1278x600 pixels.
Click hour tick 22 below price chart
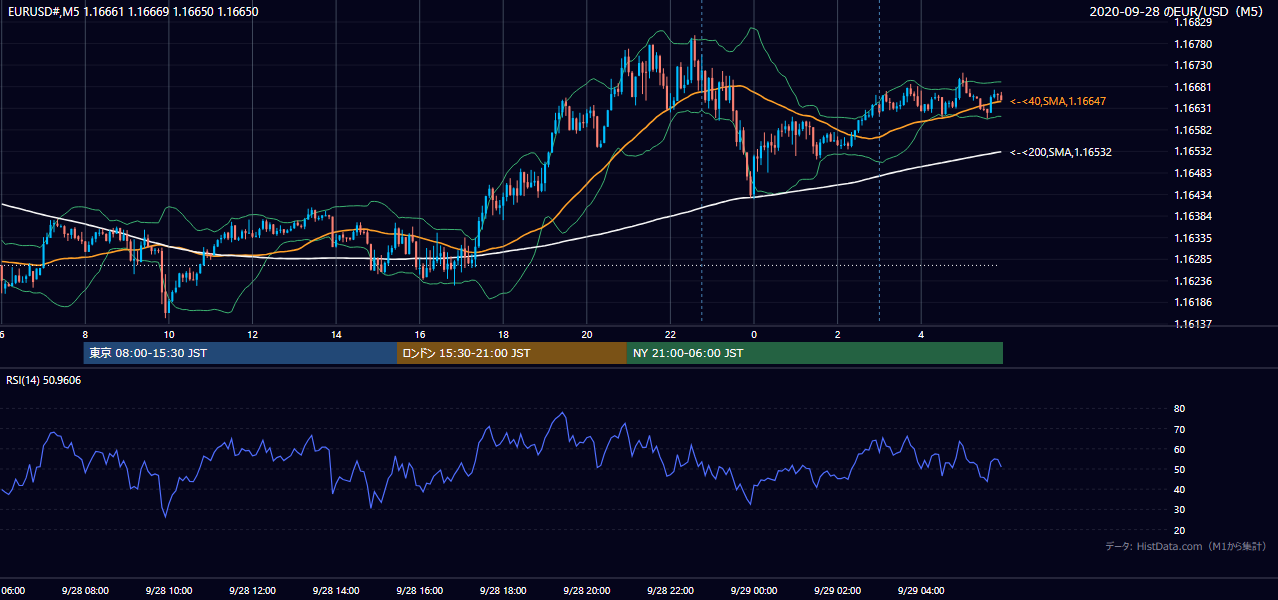click(x=670, y=334)
